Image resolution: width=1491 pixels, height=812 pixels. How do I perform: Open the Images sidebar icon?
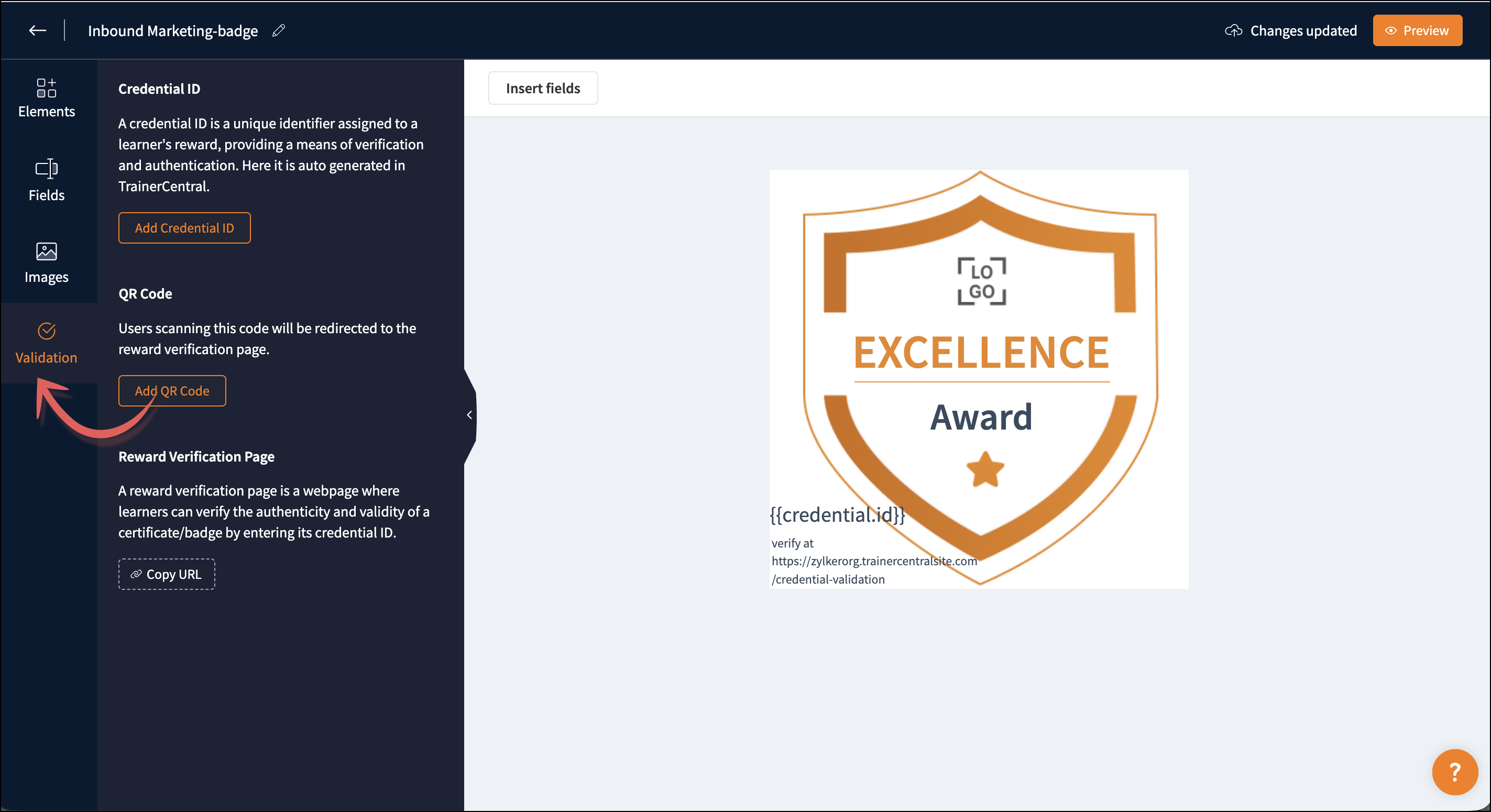(46, 252)
